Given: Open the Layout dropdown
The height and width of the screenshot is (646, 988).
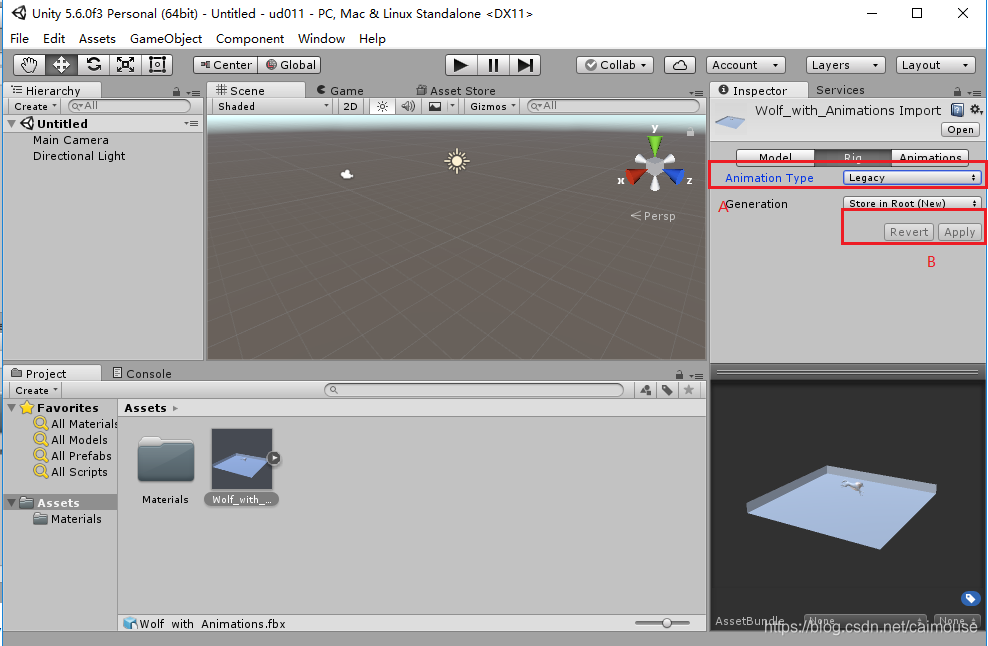Looking at the screenshot, I should (x=936, y=65).
